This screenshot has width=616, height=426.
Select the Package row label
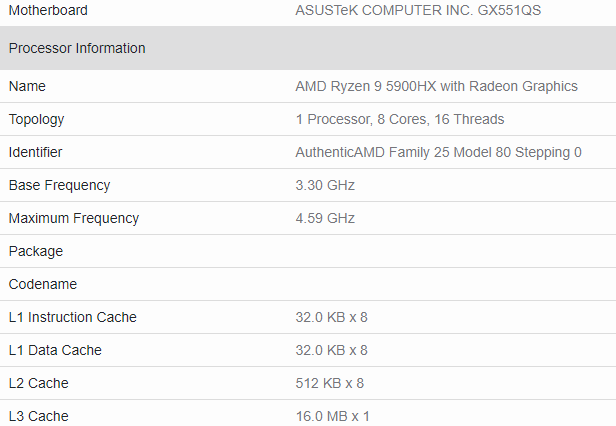coord(36,252)
